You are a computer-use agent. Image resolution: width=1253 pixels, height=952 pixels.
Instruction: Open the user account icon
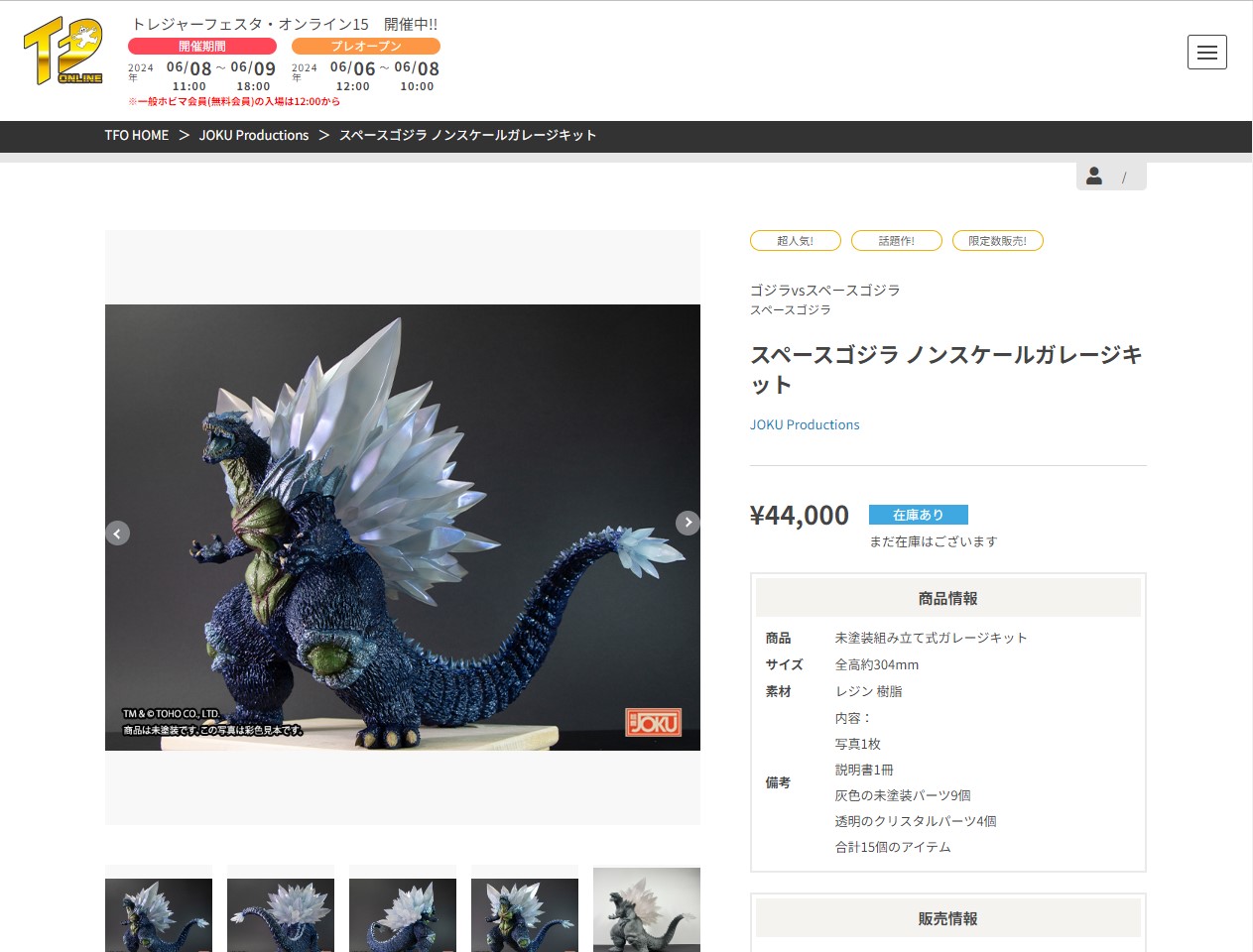(x=1094, y=176)
